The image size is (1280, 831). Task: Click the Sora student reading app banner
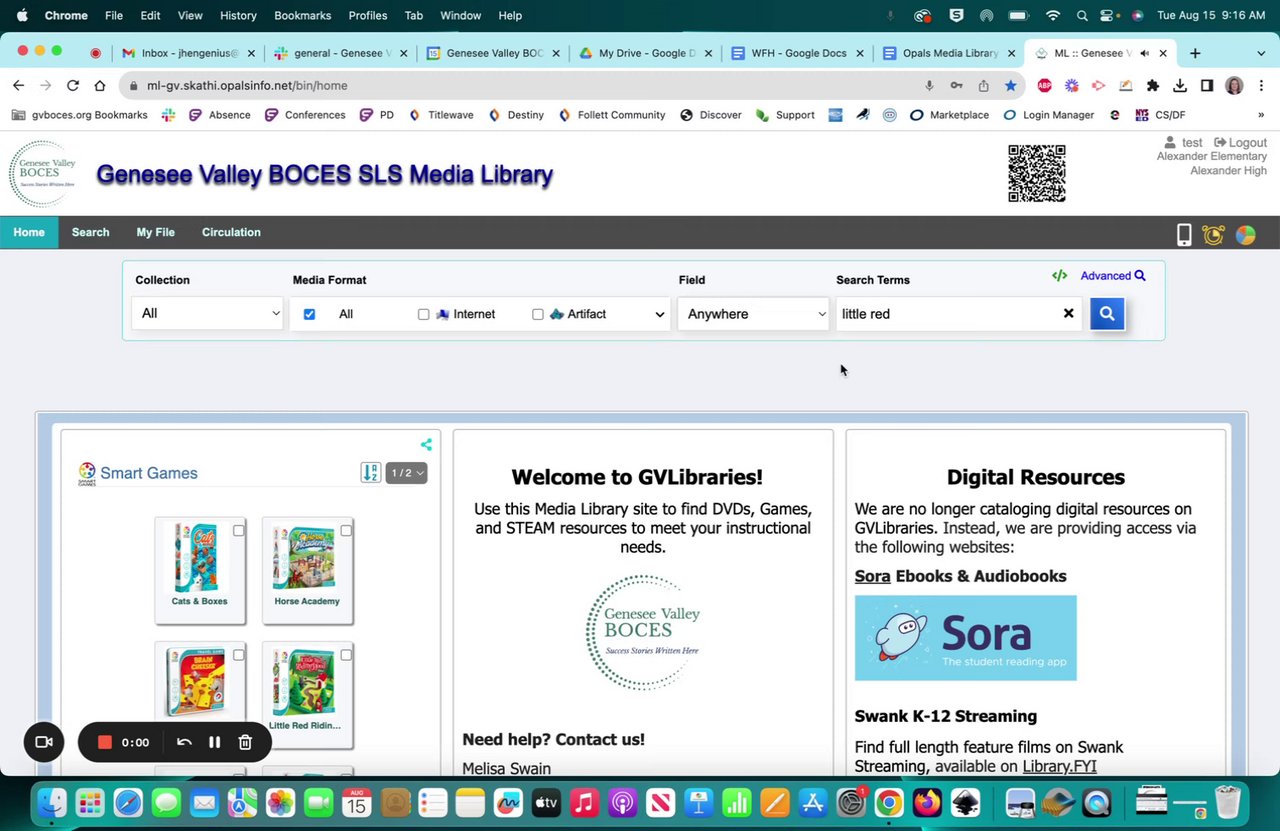tap(965, 638)
